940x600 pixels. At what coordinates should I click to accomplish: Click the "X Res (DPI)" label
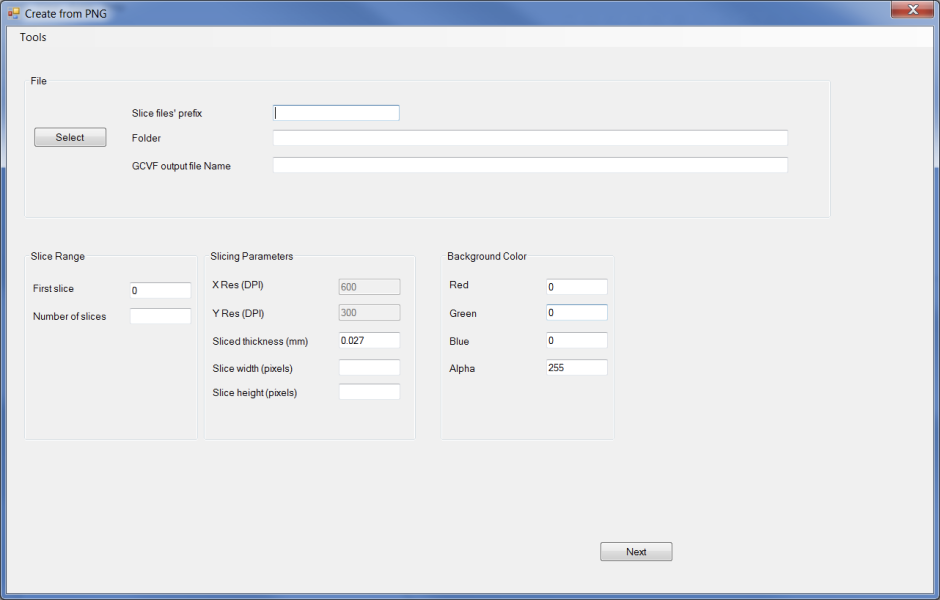[x=238, y=285]
